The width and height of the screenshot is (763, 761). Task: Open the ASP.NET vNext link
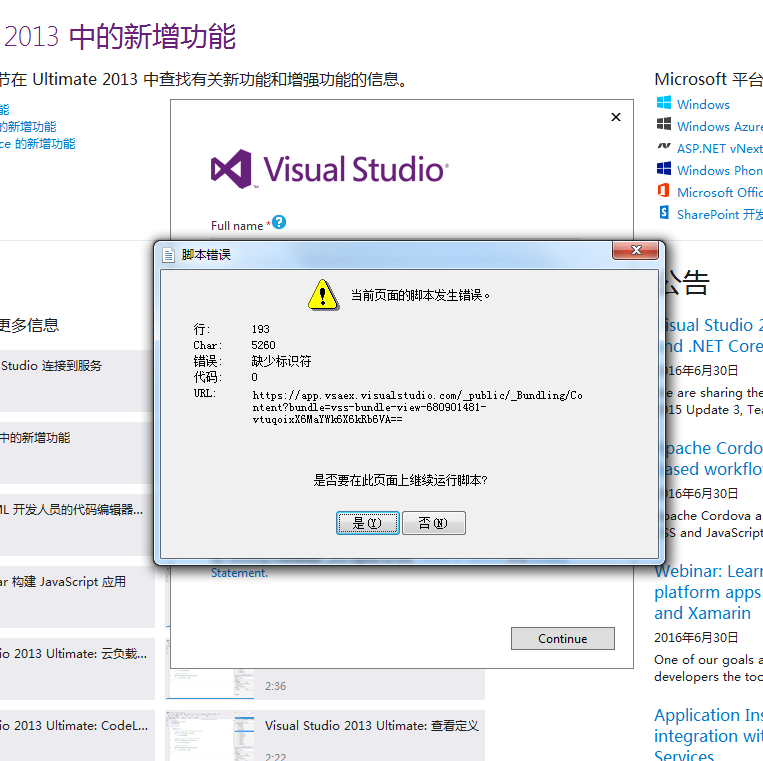[720, 148]
